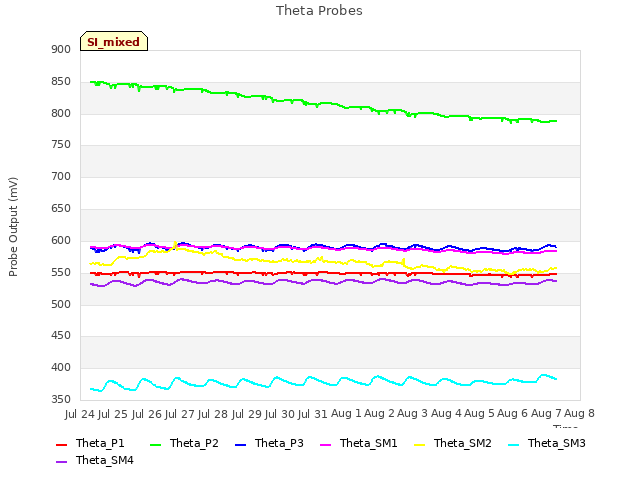Click the blue Theta_P3 legend swatch
Viewport: 640px width, 480px height.
pyautogui.click(x=241, y=444)
